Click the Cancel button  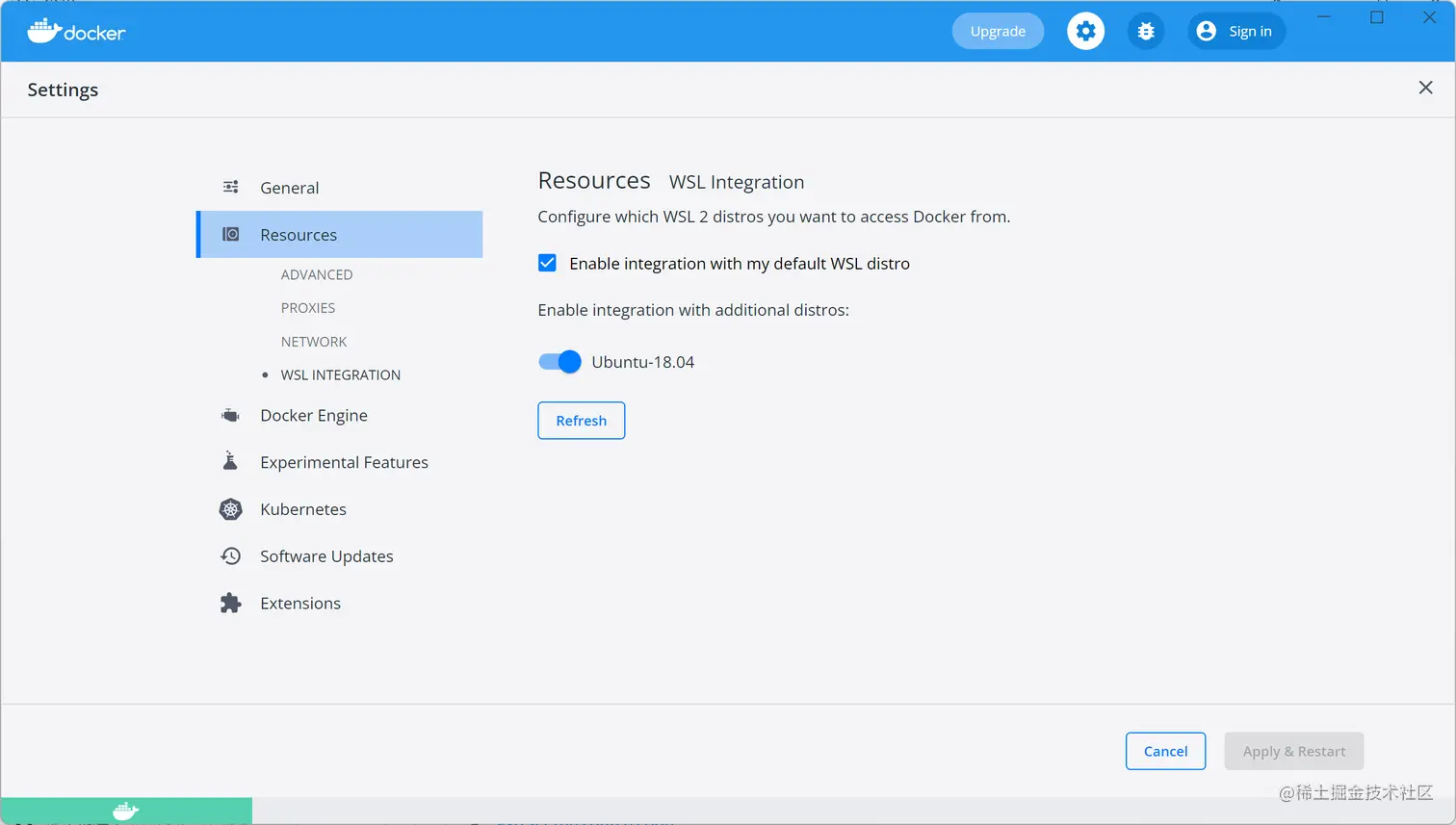[1166, 751]
